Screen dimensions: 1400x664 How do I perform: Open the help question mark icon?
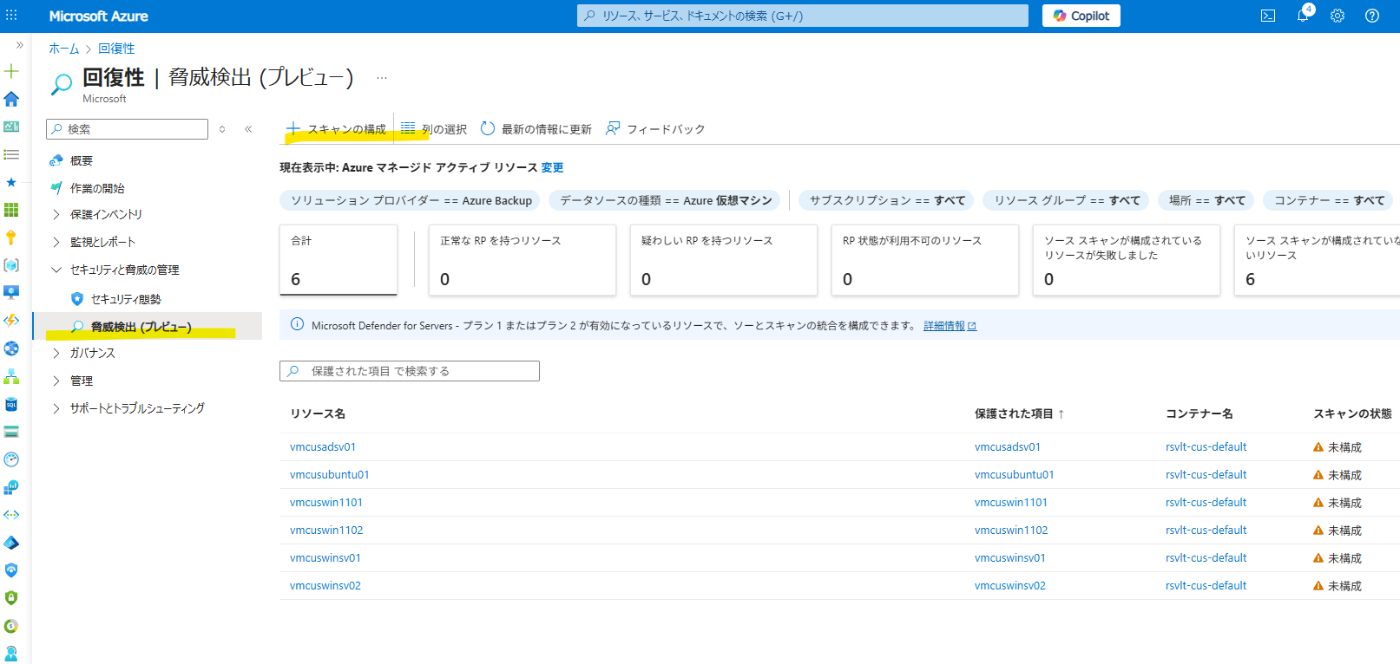coord(1371,15)
